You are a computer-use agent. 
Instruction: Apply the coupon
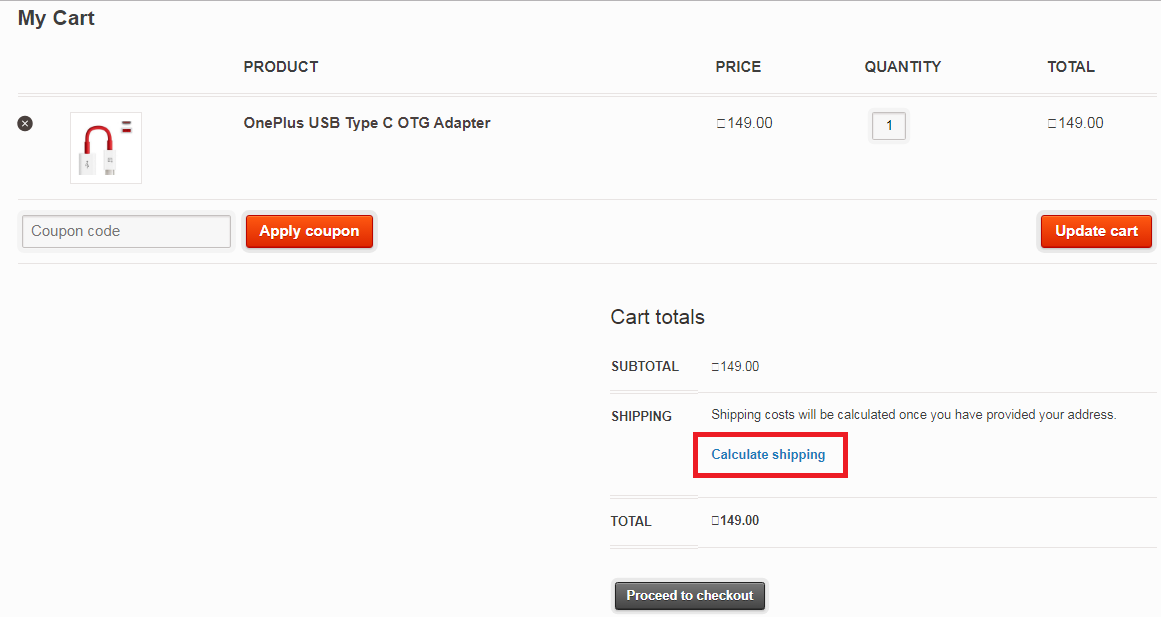pos(310,231)
